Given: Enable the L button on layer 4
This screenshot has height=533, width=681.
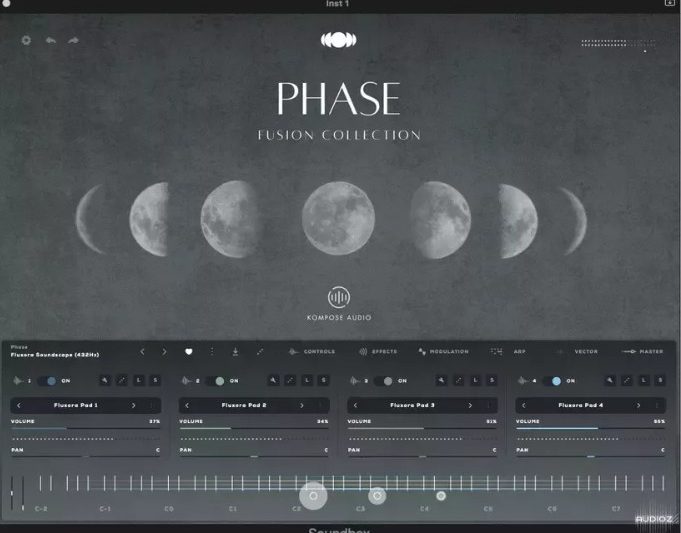Looking at the screenshot, I should coord(644,381).
